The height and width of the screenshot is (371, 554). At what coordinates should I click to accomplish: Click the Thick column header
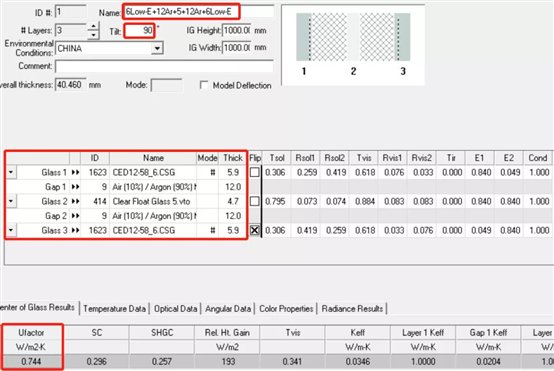[x=233, y=158]
